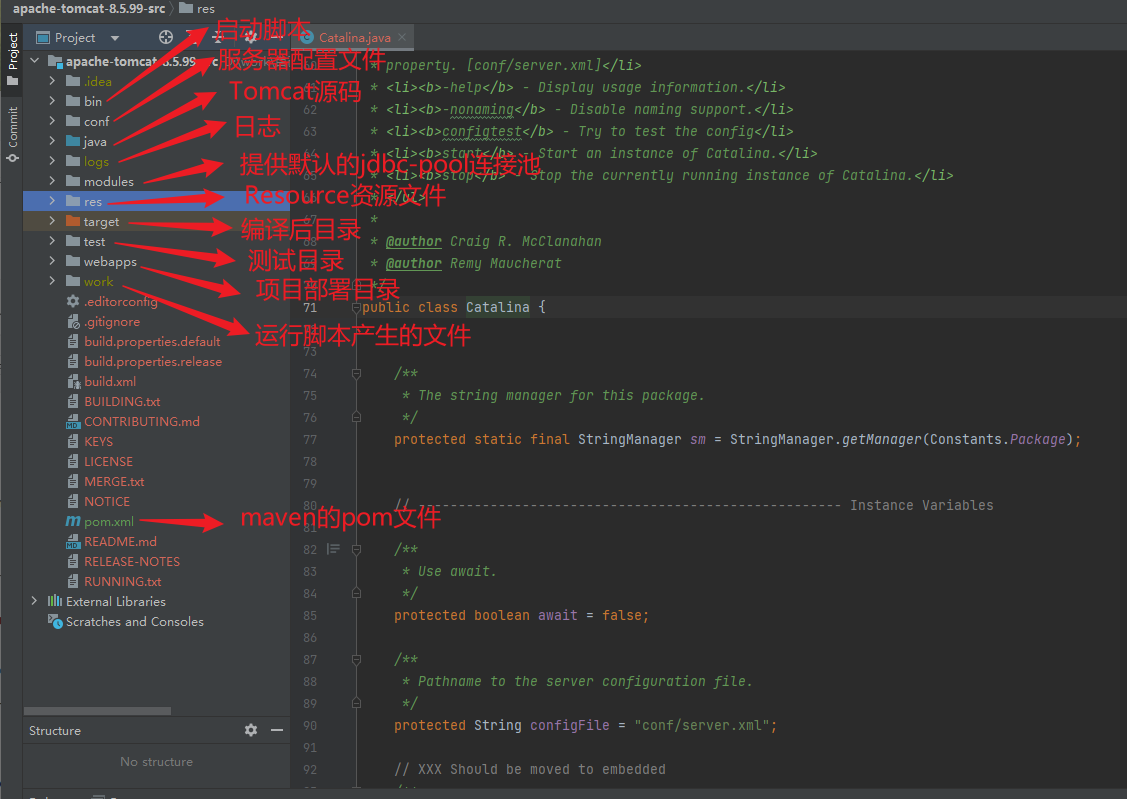Click the locate-in-project crosshair icon
The width and height of the screenshot is (1127, 799).
pyautogui.click(x=166, y=37)
